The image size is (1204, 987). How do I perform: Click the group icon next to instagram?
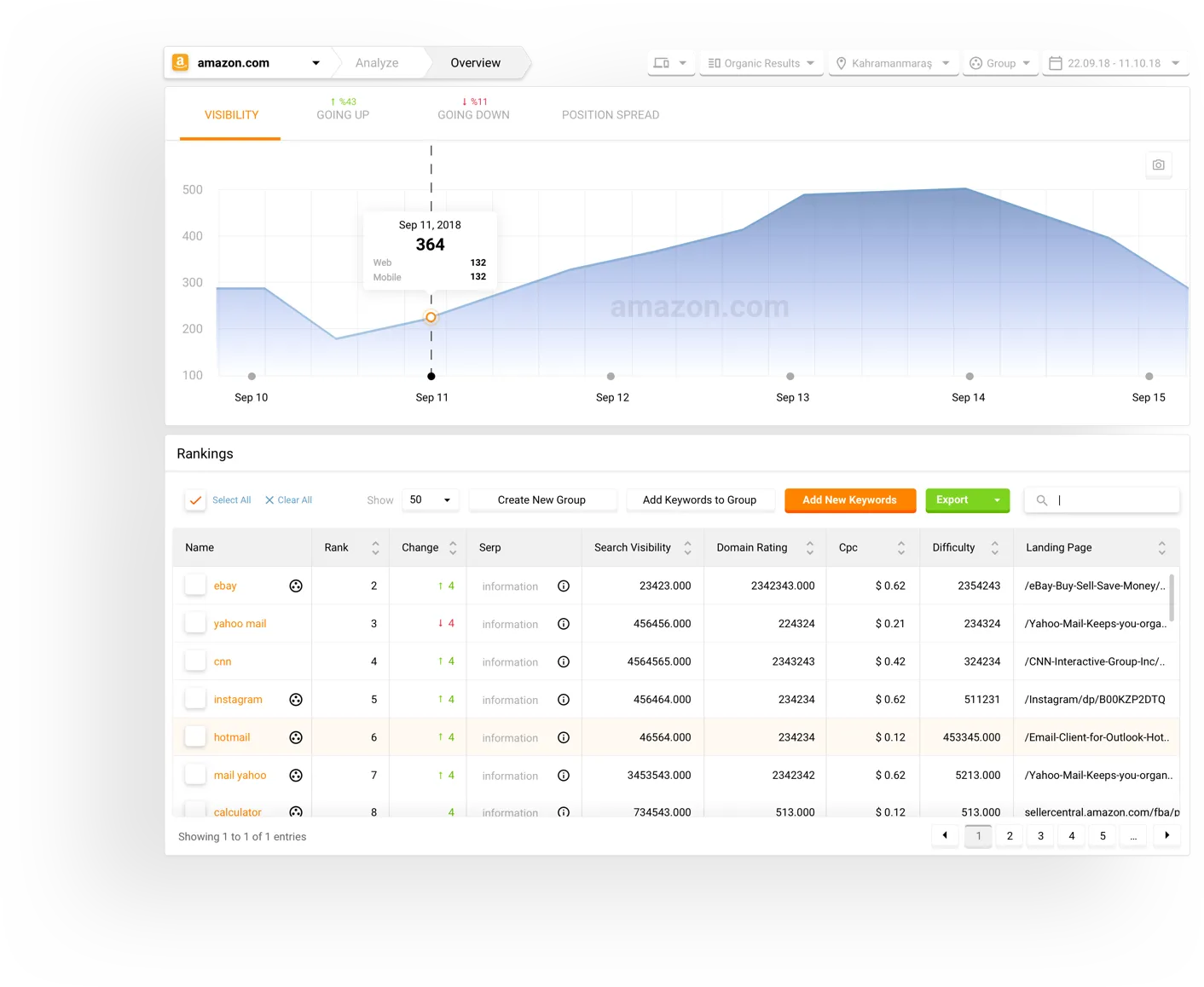click(x=296, y=700)
